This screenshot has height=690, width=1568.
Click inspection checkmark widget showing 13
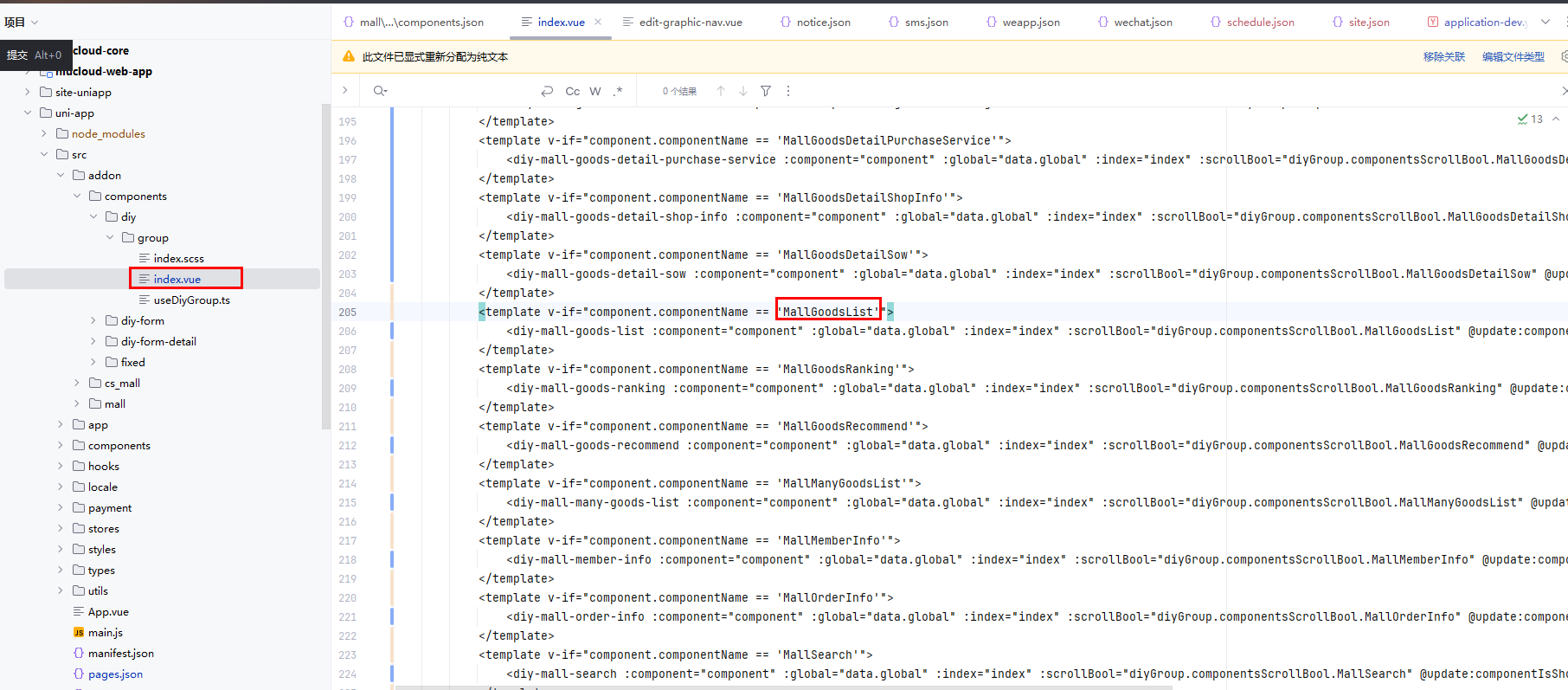(x=1530, y=119)
